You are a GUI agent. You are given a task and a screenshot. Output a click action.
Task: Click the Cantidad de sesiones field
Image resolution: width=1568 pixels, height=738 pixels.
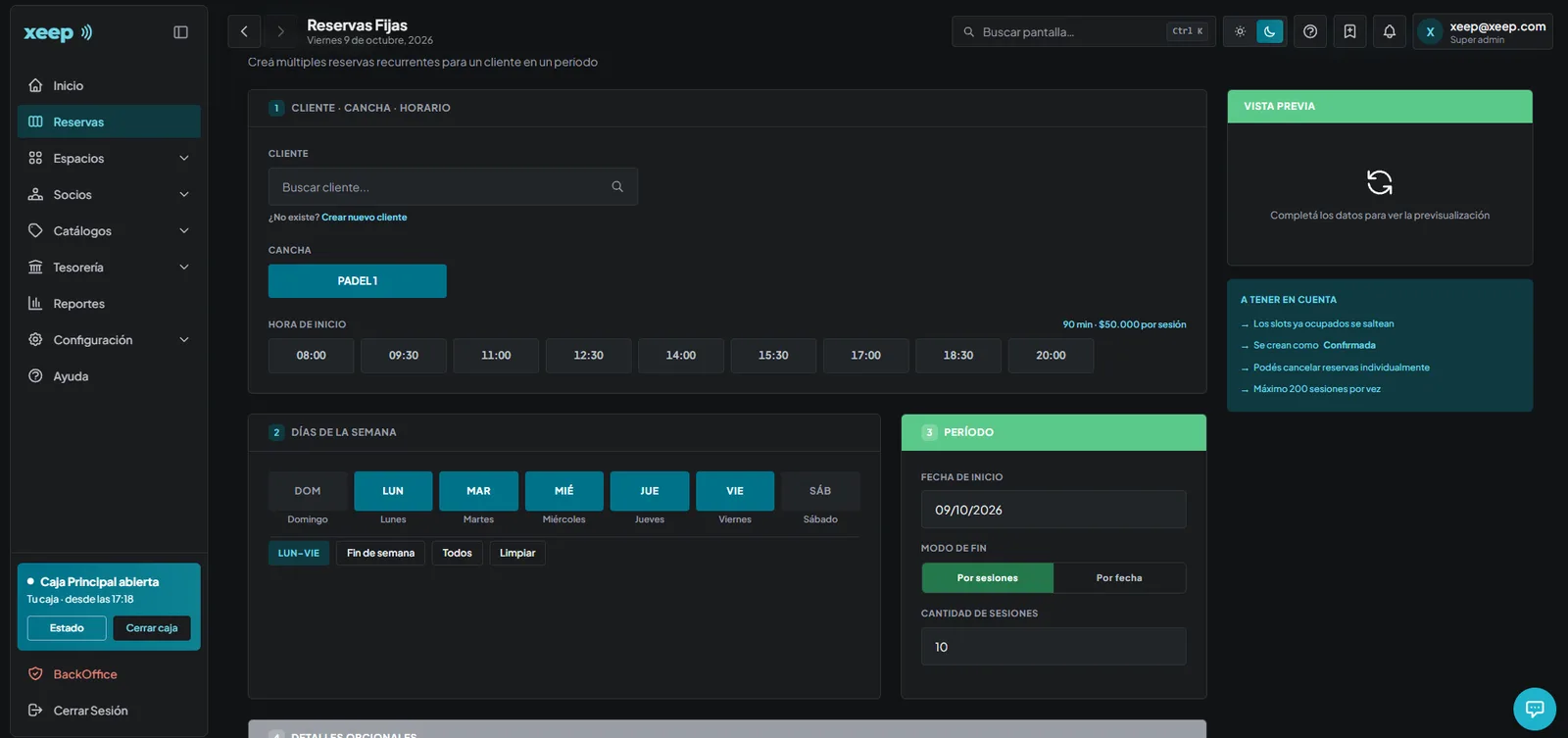(x=1053, y=647)
